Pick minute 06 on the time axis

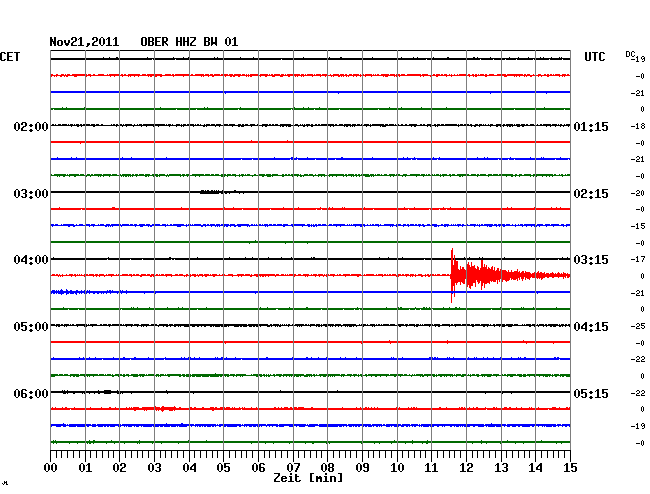tap(258, 468)
